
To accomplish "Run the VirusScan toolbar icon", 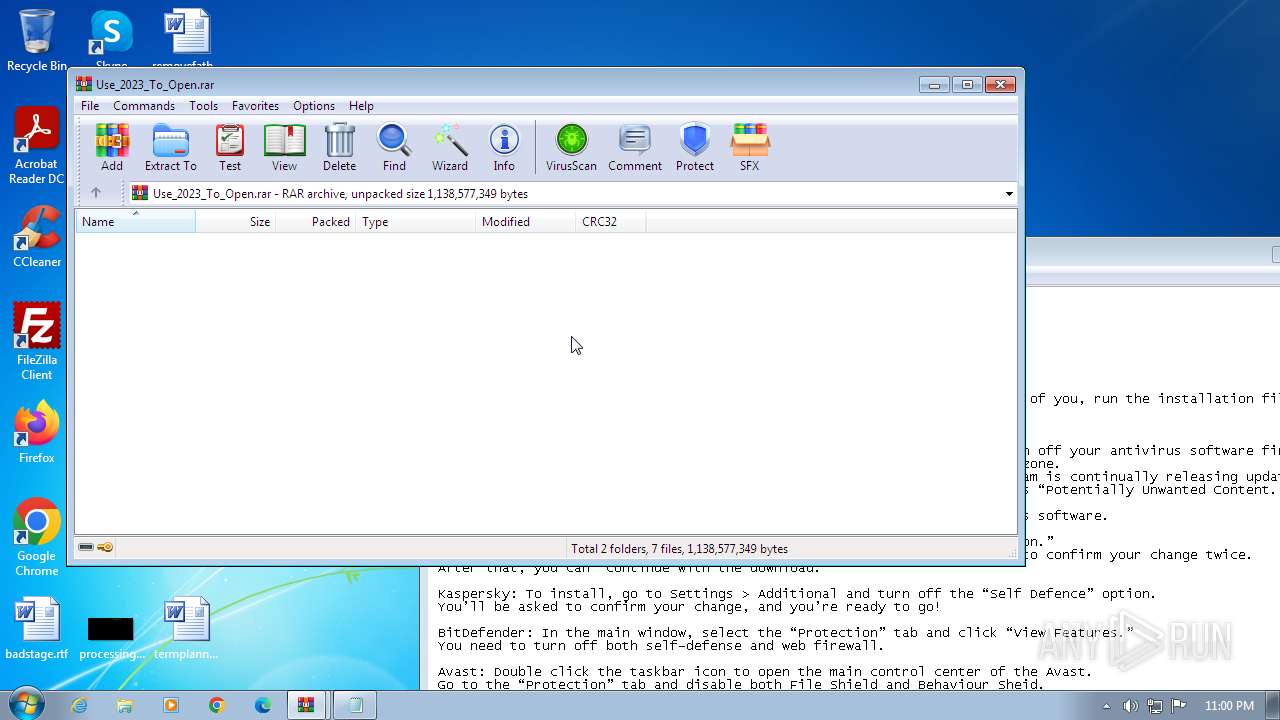I will (x=571, y=147).
